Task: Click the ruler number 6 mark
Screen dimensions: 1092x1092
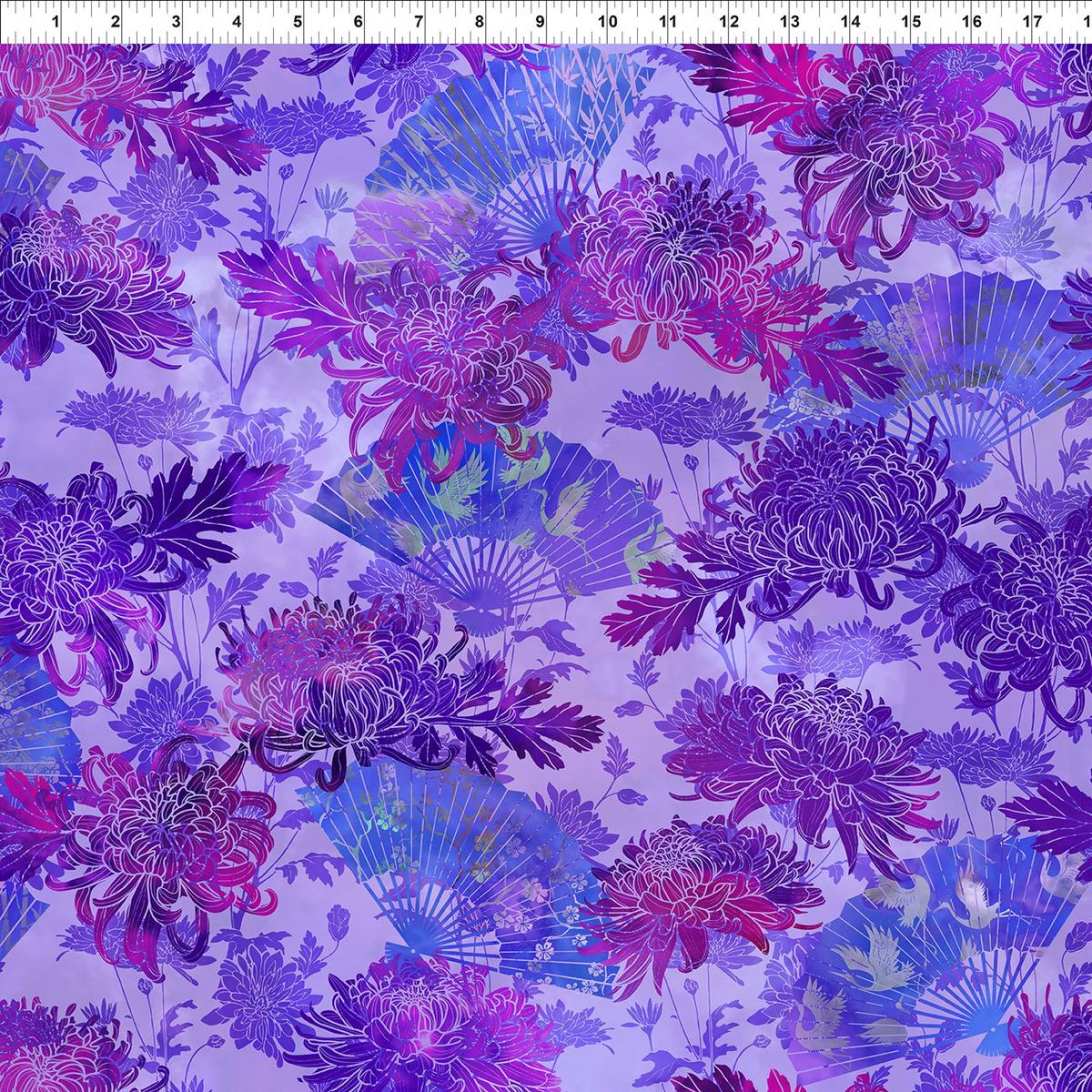Action: [359, 20]
